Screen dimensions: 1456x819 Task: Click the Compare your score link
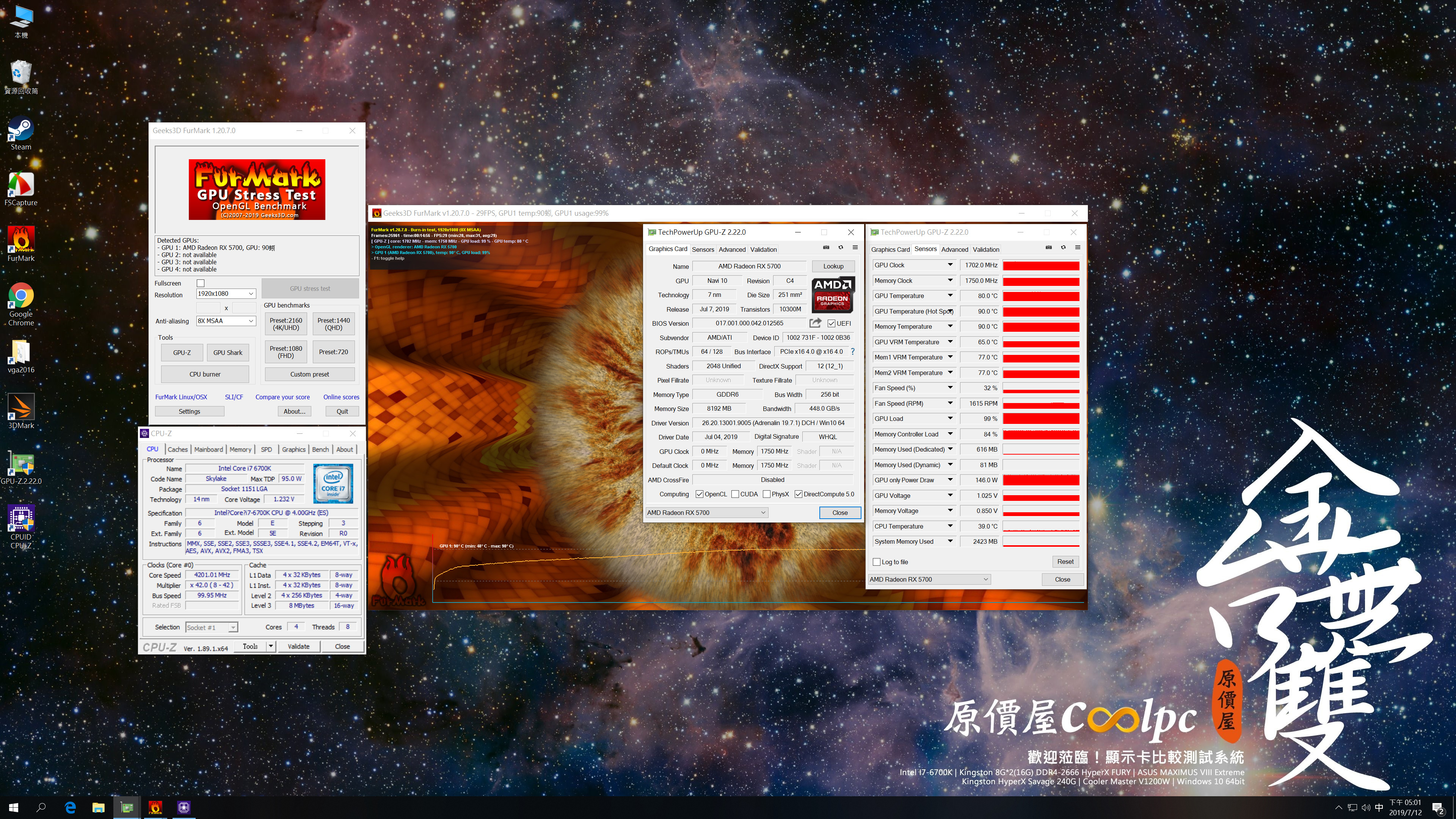click(x=282, y=397)
